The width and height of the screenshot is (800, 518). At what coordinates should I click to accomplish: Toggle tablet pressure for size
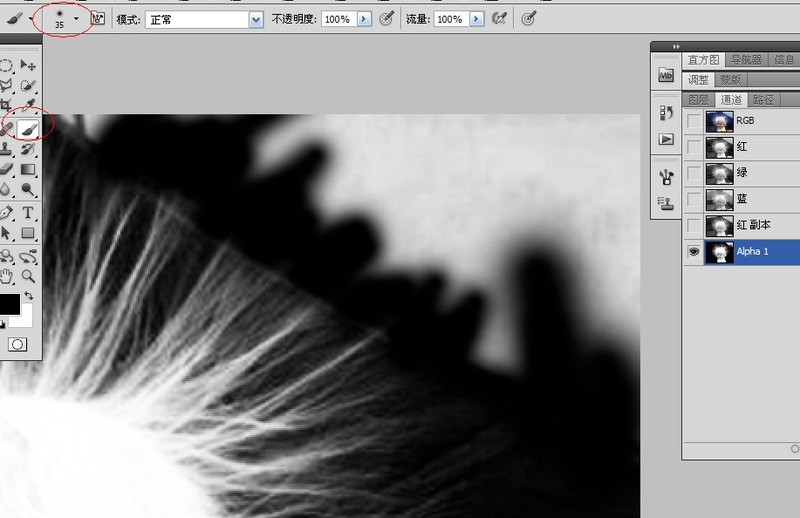(529, 19)
